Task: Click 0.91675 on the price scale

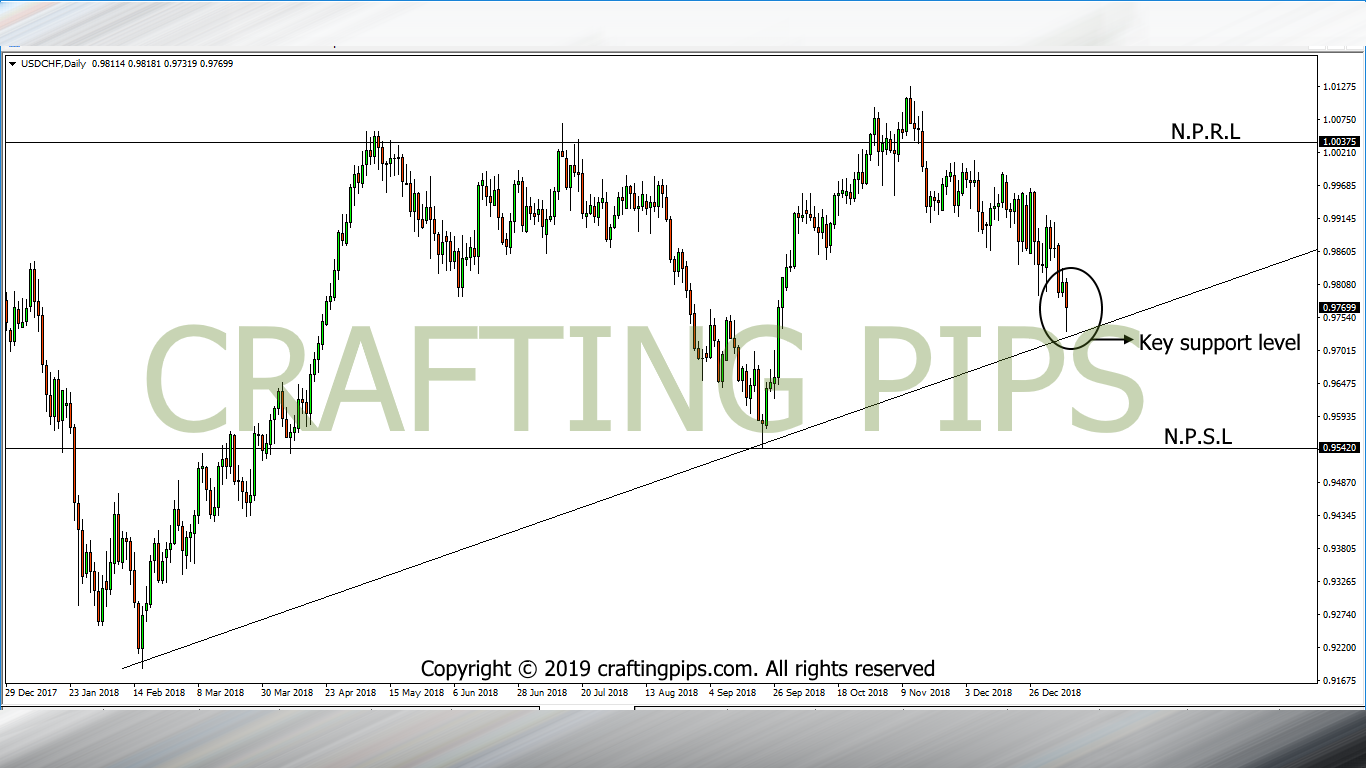Action: click(x=1339, y=681)
